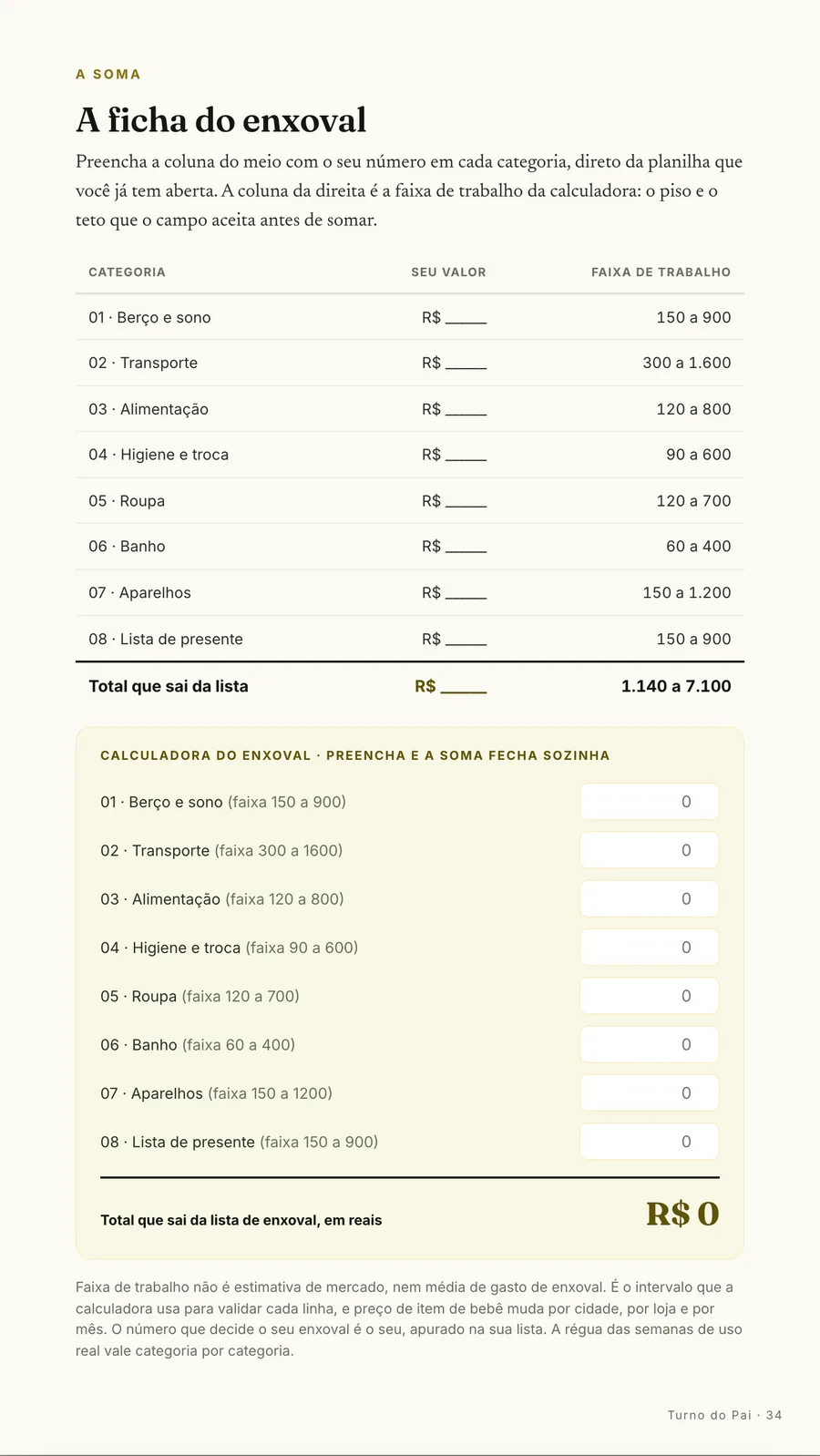Click the Berço e sono calculator input
The width and height of the screenshot is (820, 1456).
click(650, 802)
